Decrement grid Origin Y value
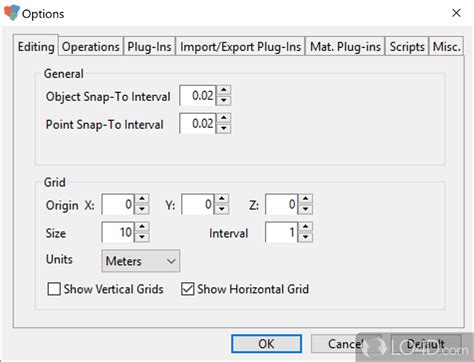Viewport: 474px width, 362px height. (x=222, y=209)
